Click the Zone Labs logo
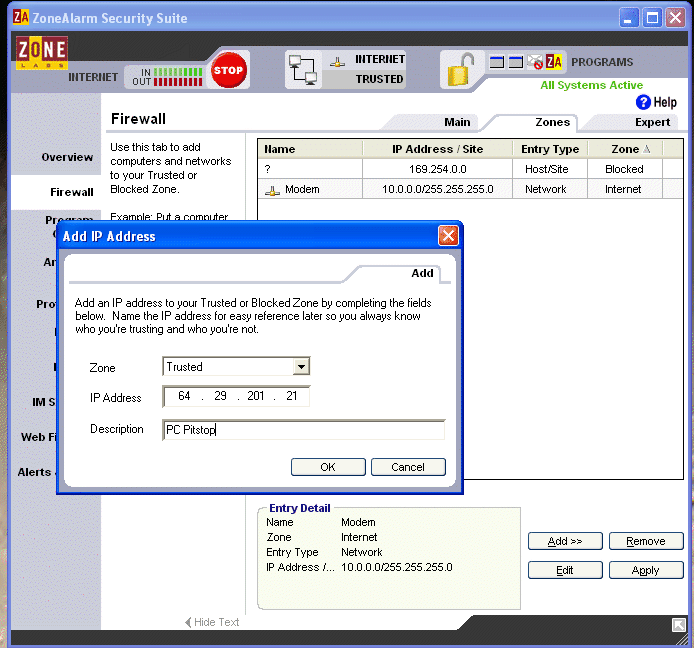The image size is (694, 648). pyautogui.click(x=41, y=55)
